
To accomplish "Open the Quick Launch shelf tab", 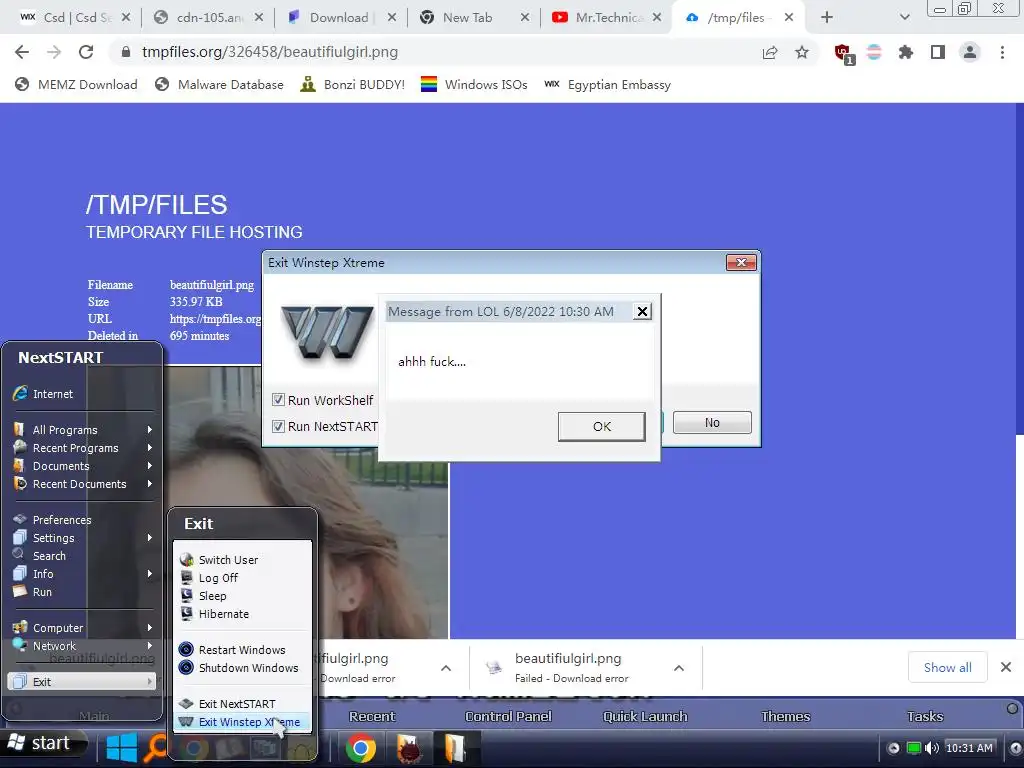I will pos(645,716).
